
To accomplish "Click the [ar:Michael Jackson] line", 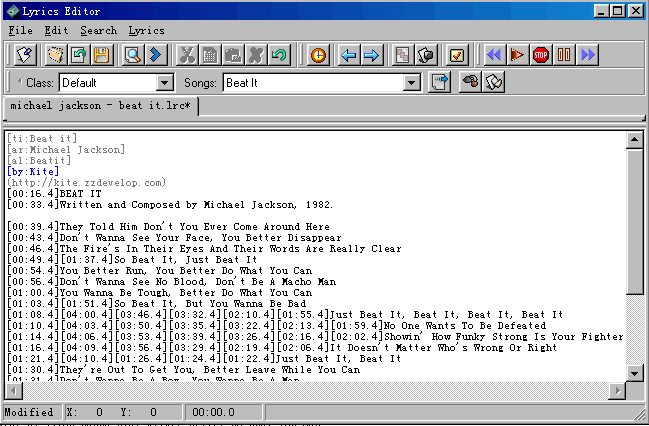I will [x=66, y=149].
